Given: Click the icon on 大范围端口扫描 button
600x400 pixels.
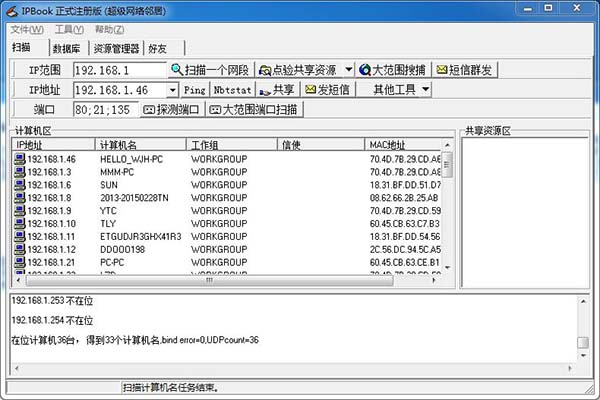Looking at the screenshot, I should click(x=215, y=110).
